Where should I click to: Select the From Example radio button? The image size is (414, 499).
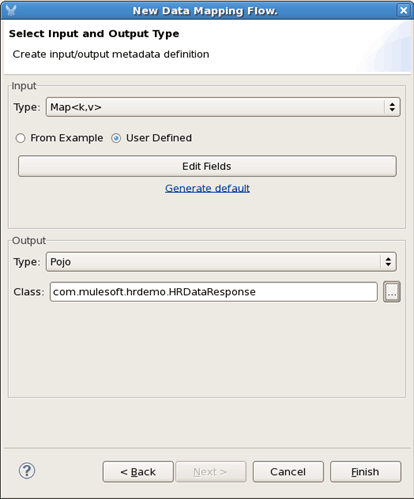21,138
